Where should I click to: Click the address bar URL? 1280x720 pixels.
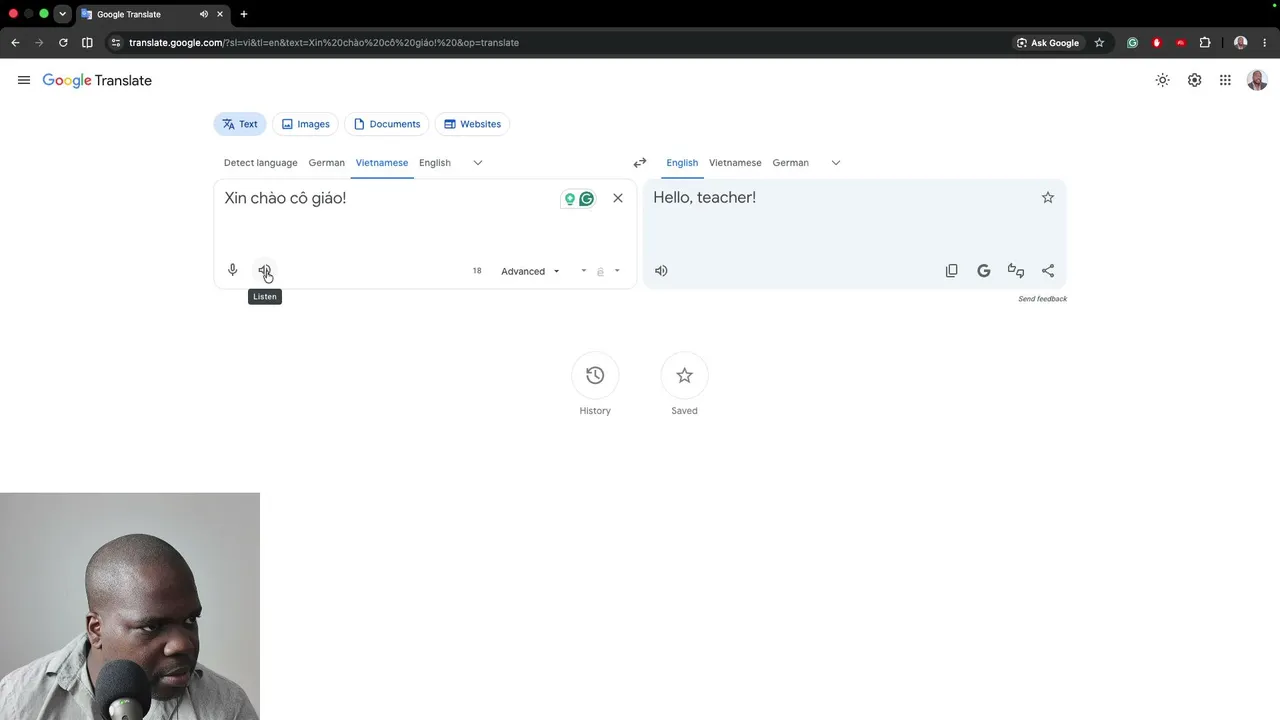point(324,43)
